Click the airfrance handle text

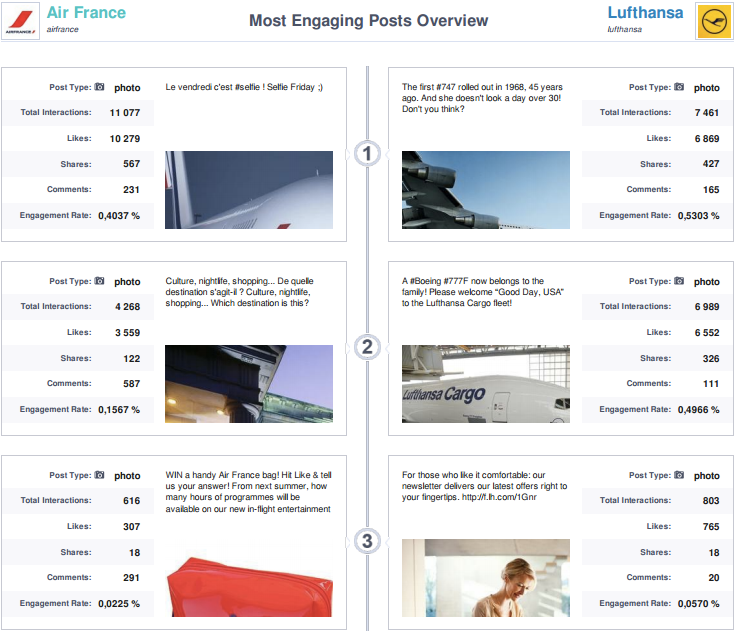coord(62,29)
